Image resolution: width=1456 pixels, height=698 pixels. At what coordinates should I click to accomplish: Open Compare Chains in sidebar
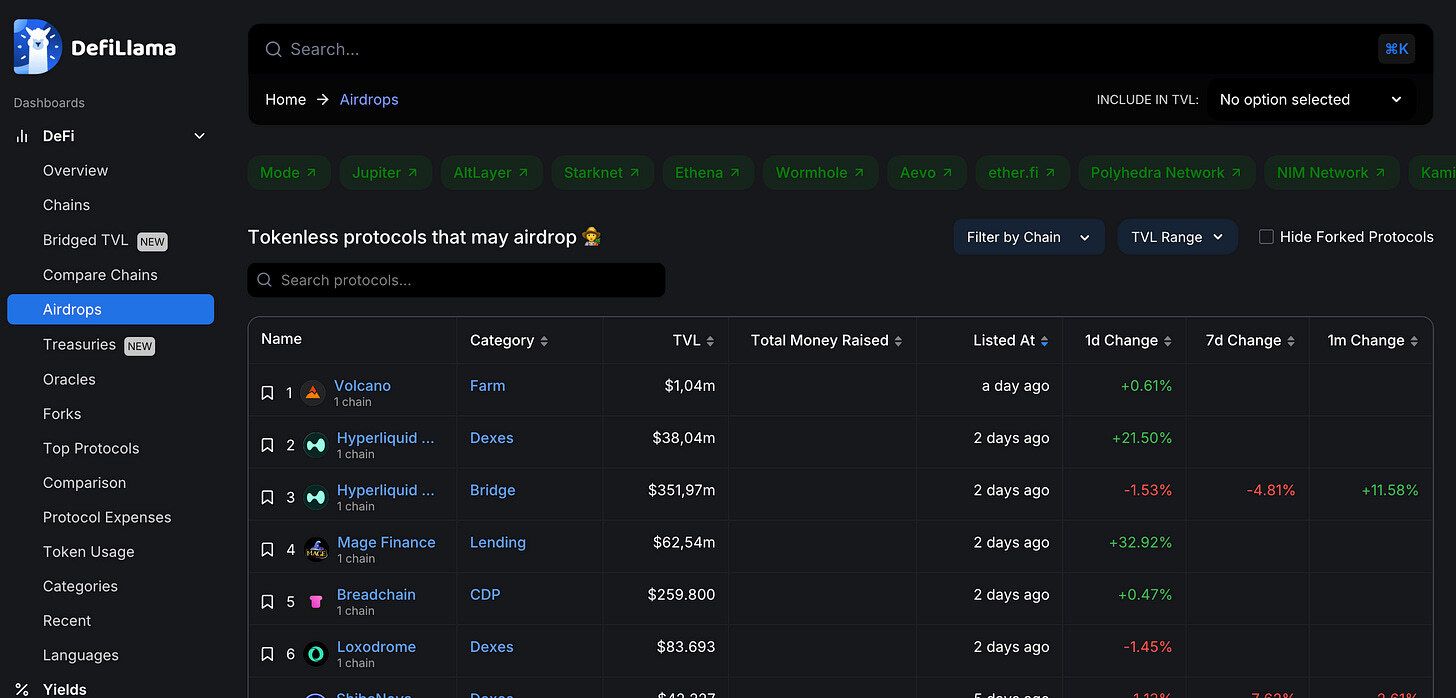click(100, 275)
